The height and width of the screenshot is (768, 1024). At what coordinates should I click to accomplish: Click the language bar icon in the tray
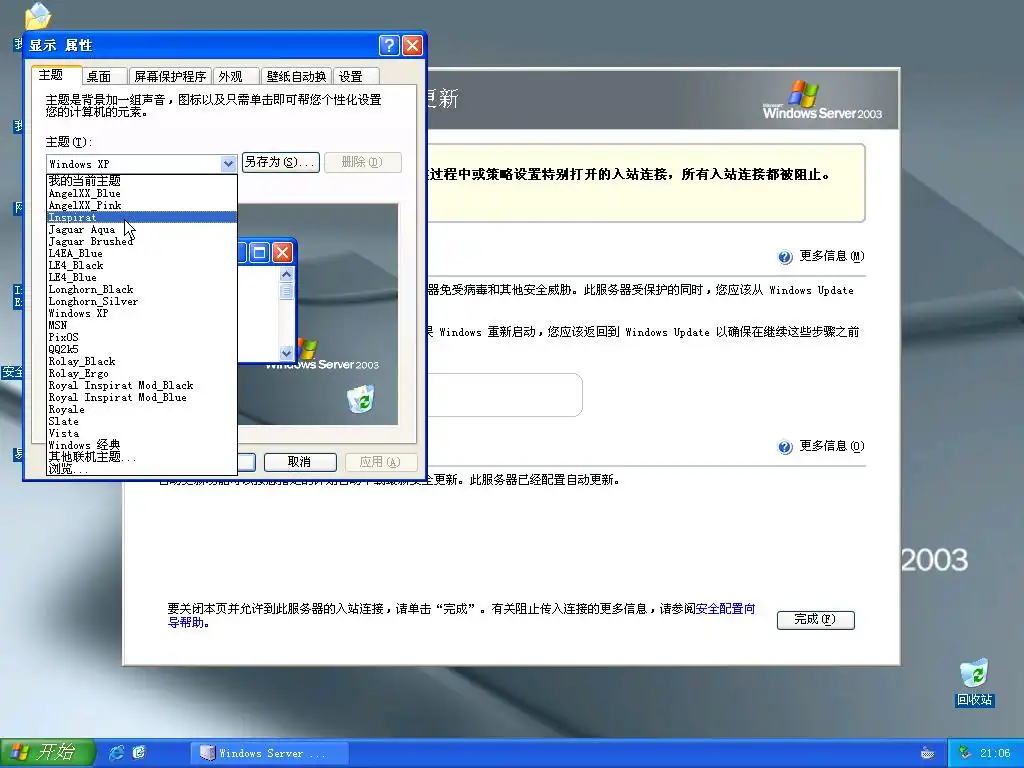pos(927,753)
